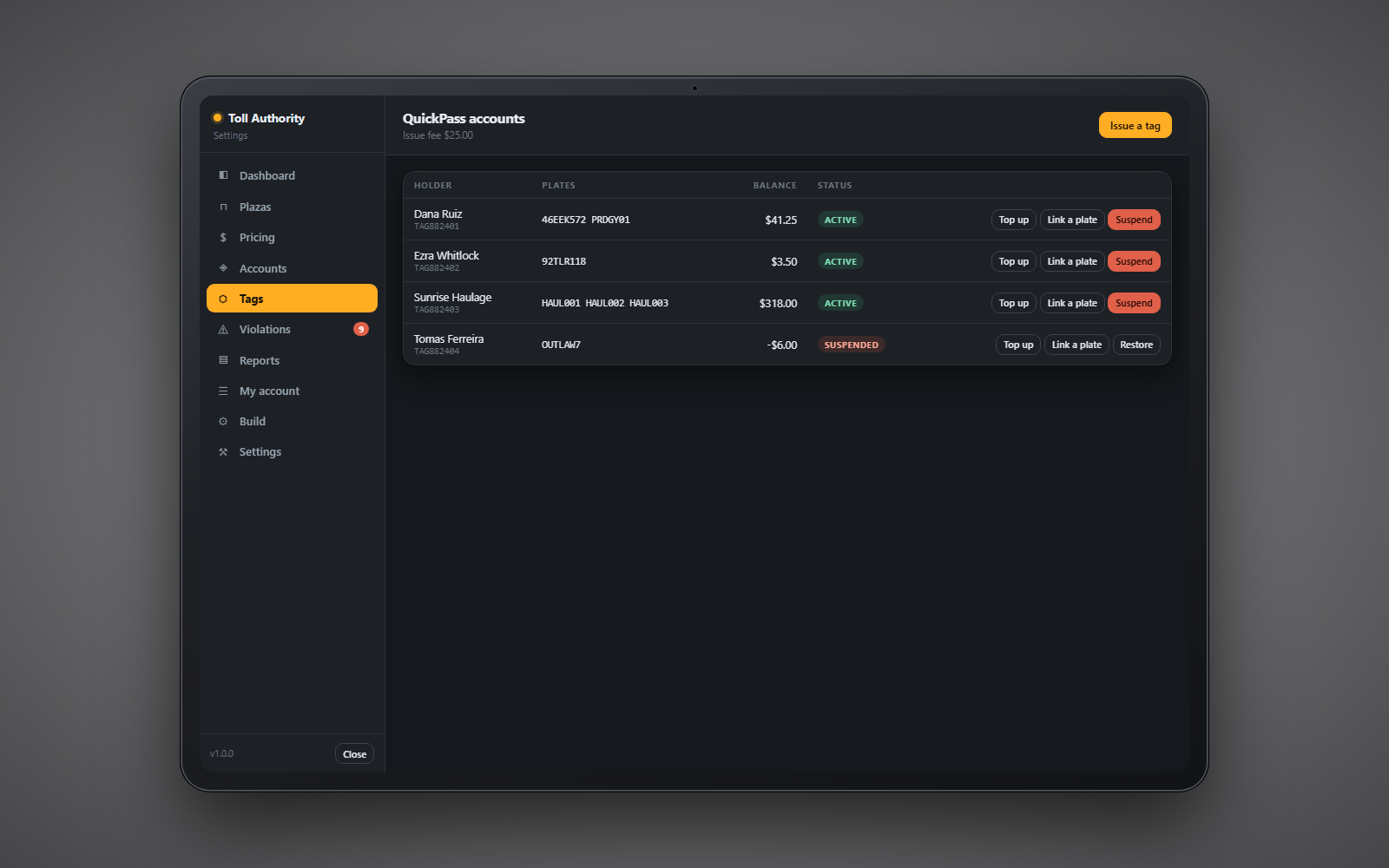
Task: Open the My account menu item
Action: pos(292,391)
